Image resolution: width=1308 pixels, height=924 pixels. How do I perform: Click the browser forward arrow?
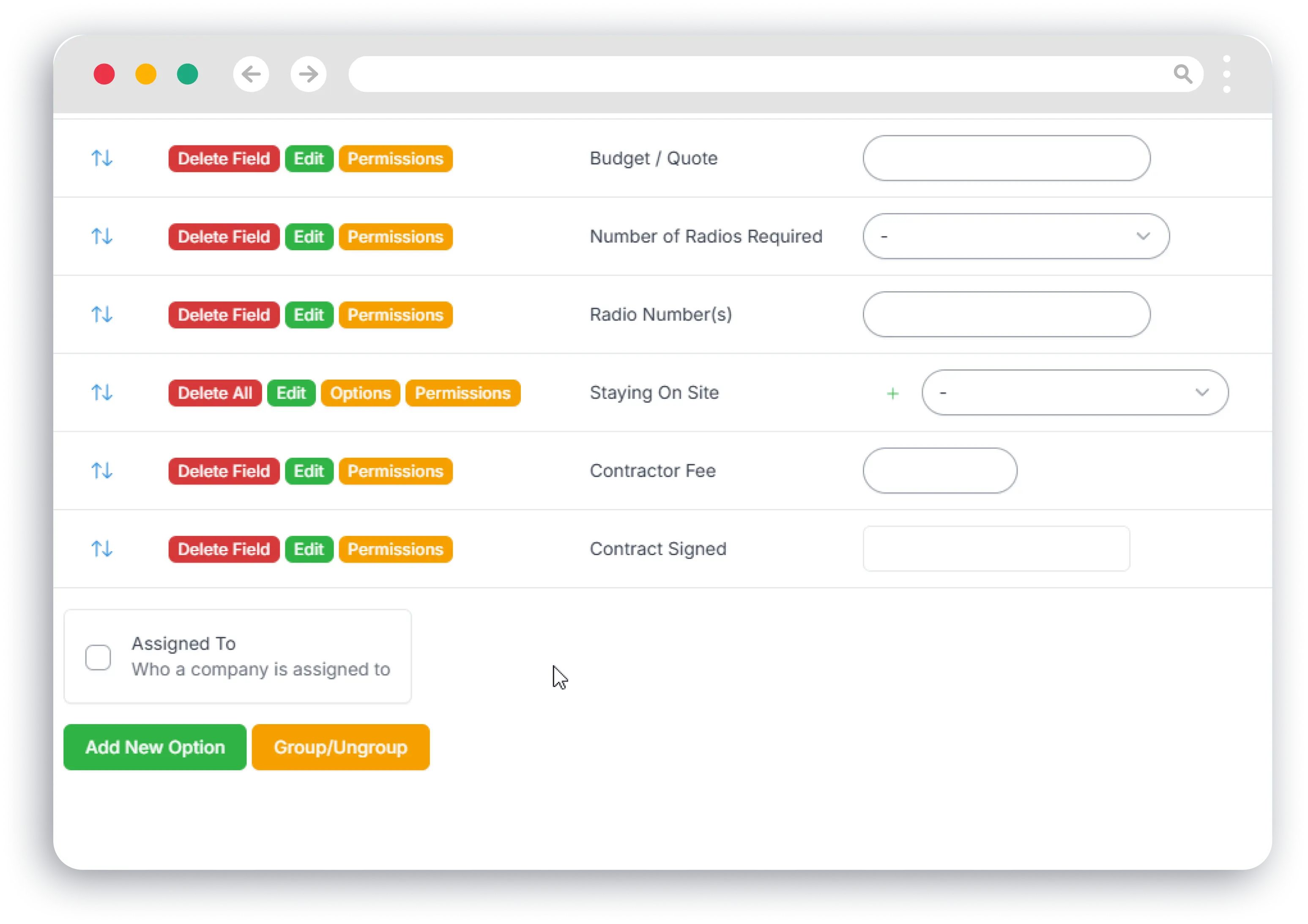click(308, 74)
